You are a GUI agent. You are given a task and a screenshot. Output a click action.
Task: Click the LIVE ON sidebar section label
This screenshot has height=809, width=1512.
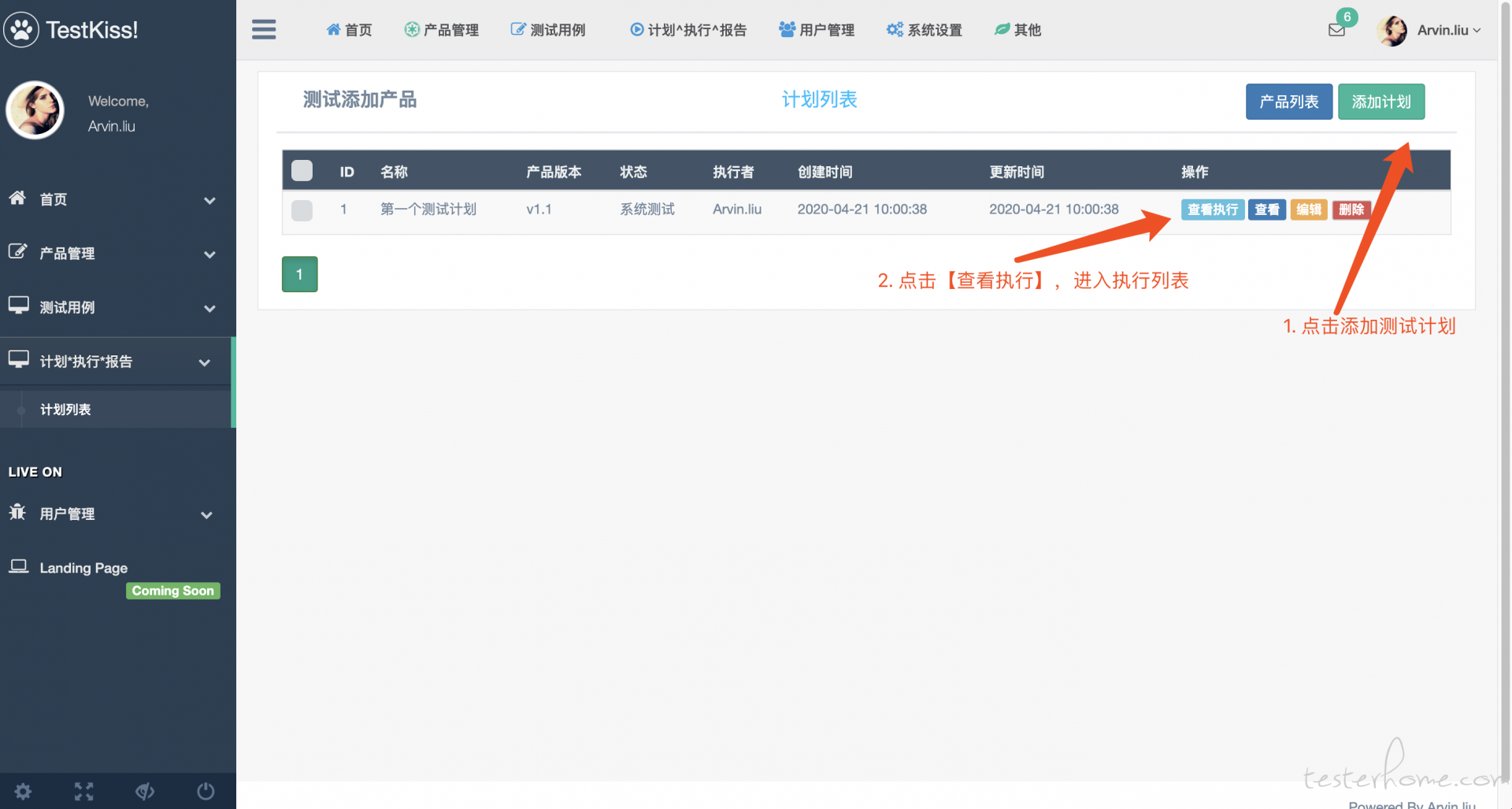pyautogui.click(x=35, y=472)
